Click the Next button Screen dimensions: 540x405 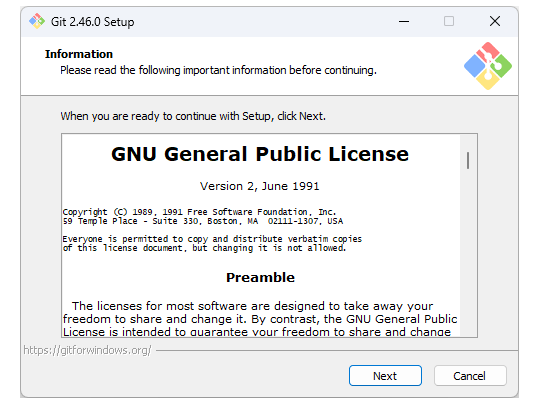click(385, 375)
